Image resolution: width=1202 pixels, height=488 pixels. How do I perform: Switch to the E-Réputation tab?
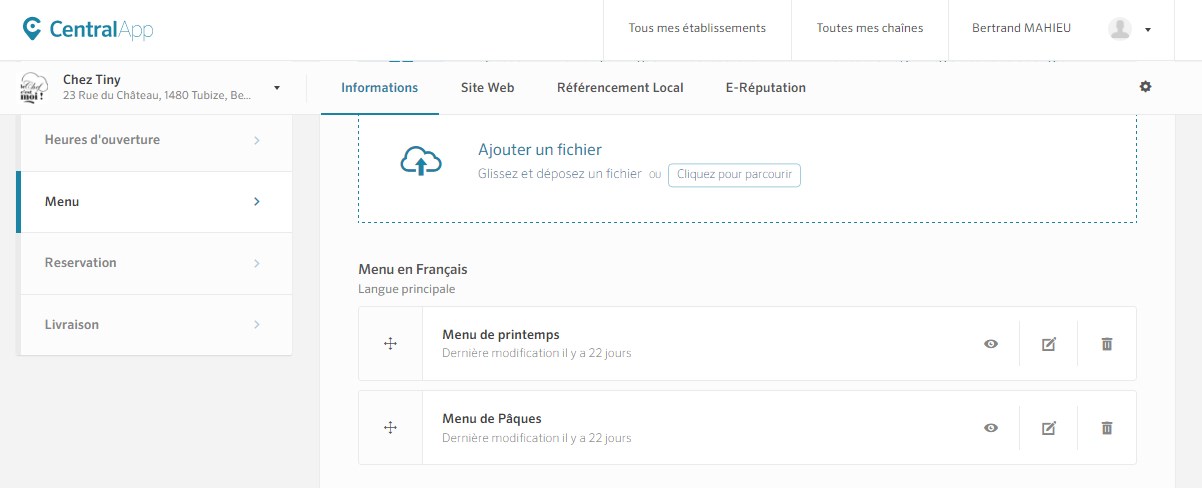pos(765,88)
